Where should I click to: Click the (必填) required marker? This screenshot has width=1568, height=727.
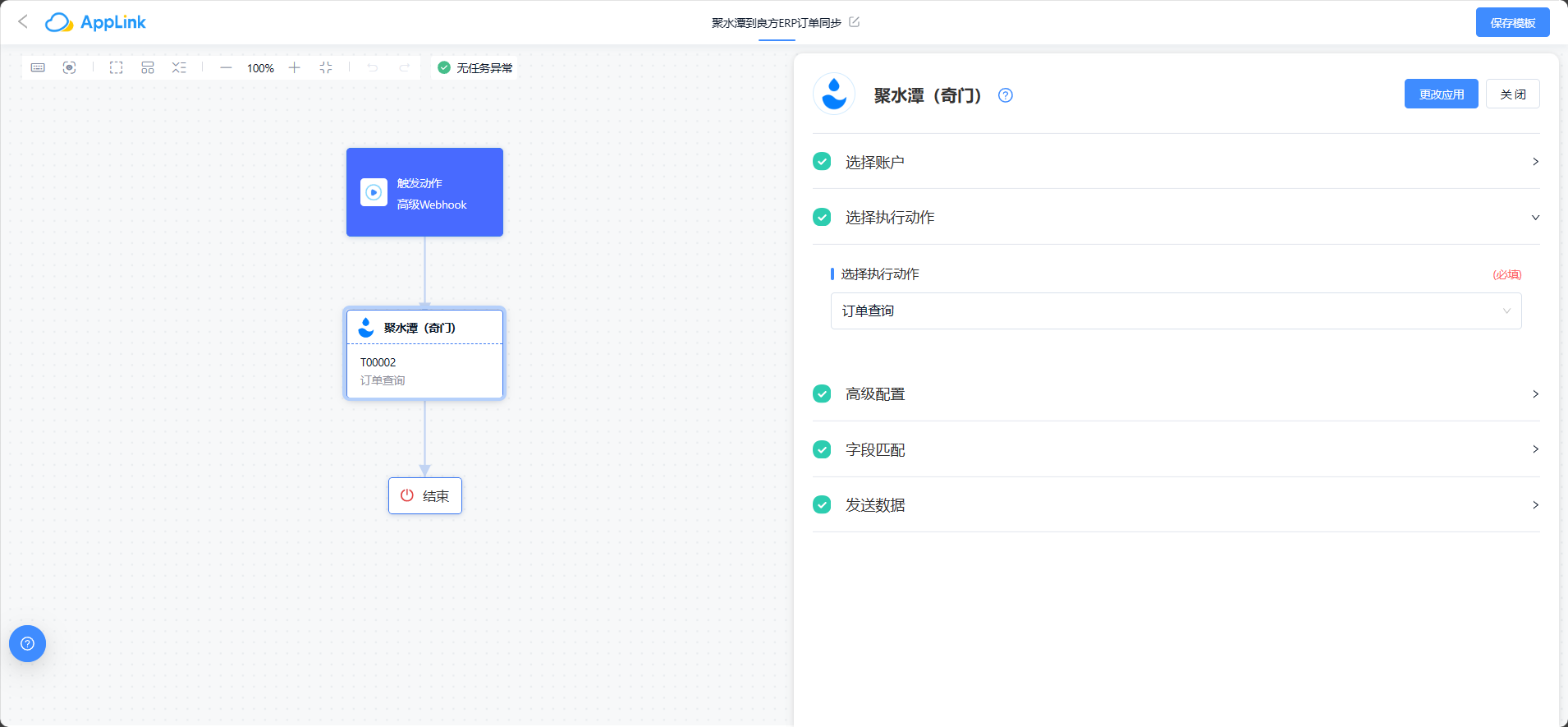[1506, 274]
